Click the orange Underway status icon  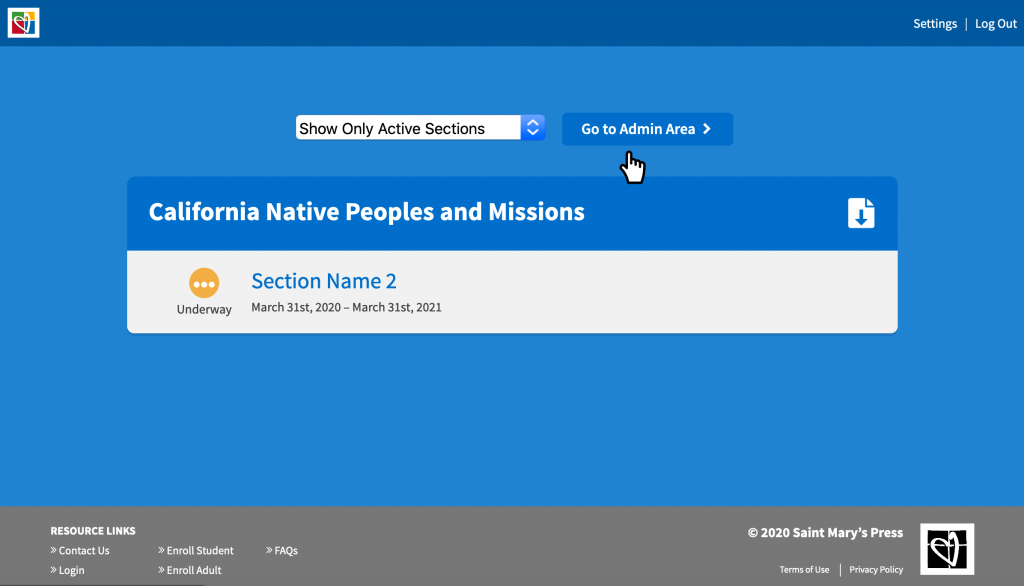point(204,283)
